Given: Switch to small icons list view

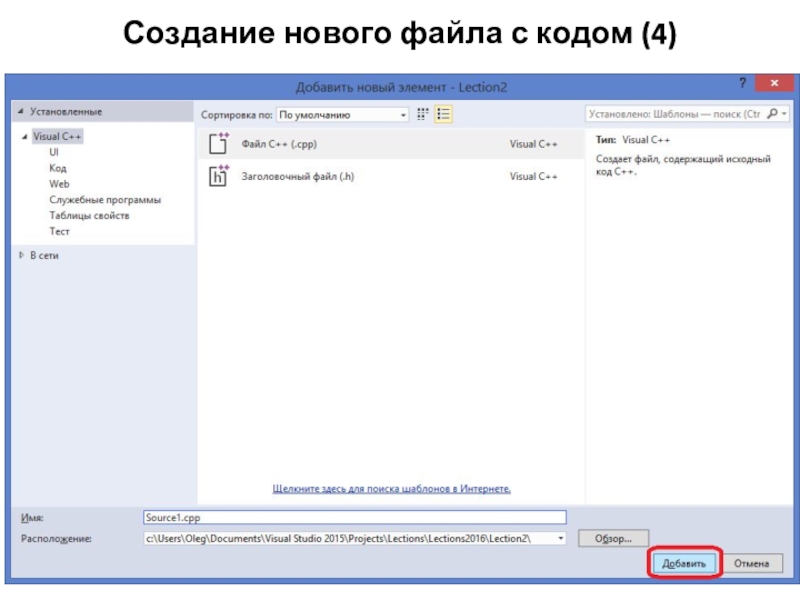Looking at the screenshot, I should 443,114.
